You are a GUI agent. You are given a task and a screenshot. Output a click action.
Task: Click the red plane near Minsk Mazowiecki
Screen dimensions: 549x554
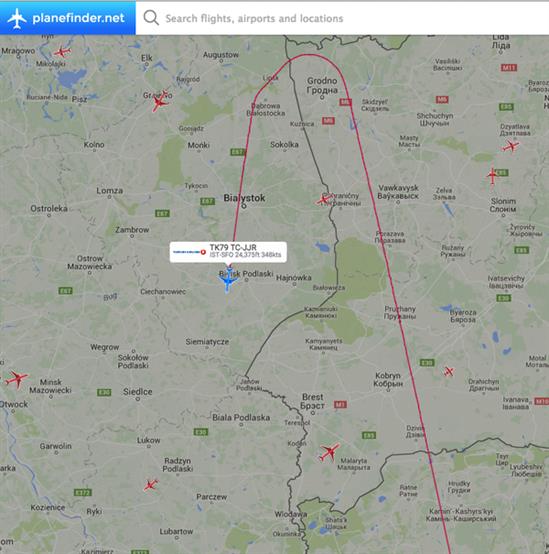[x=17, y=379]
